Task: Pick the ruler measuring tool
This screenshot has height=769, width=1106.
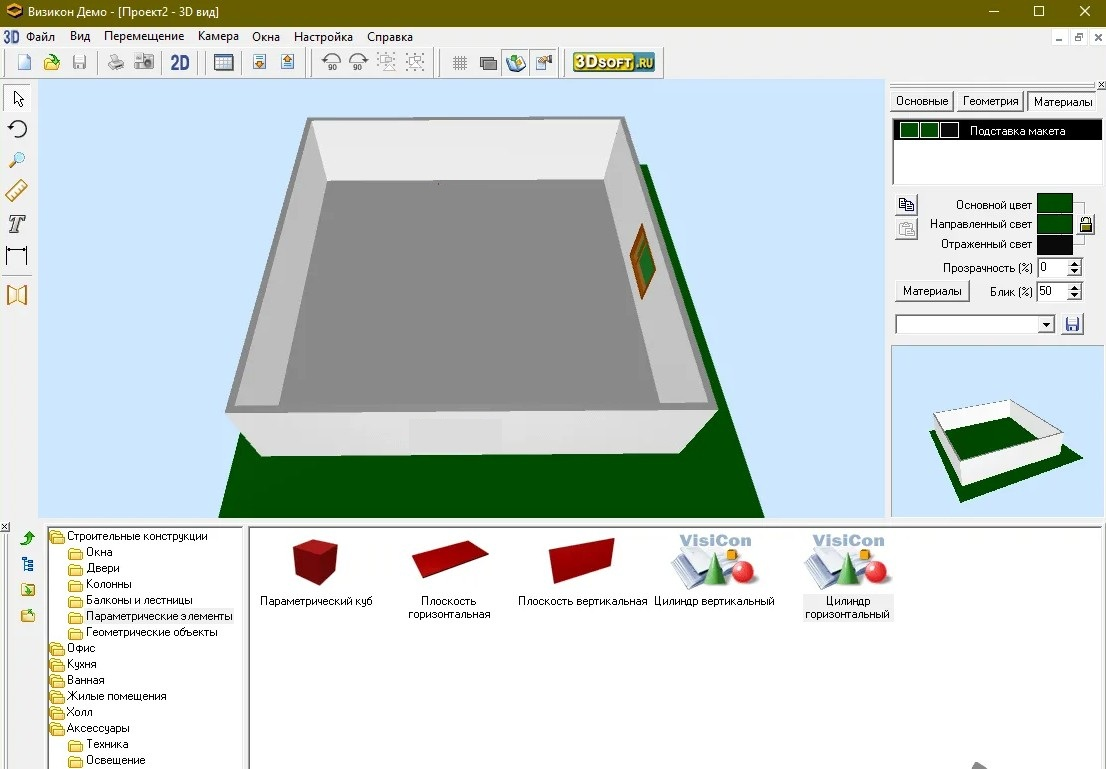Action: coord(18,191)
